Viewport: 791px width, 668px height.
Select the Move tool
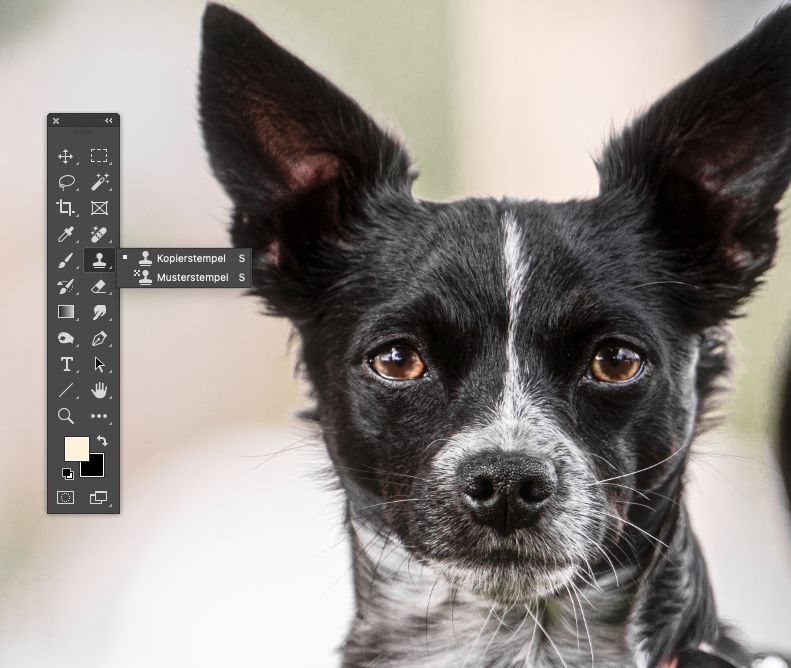[x=66, y=156]
